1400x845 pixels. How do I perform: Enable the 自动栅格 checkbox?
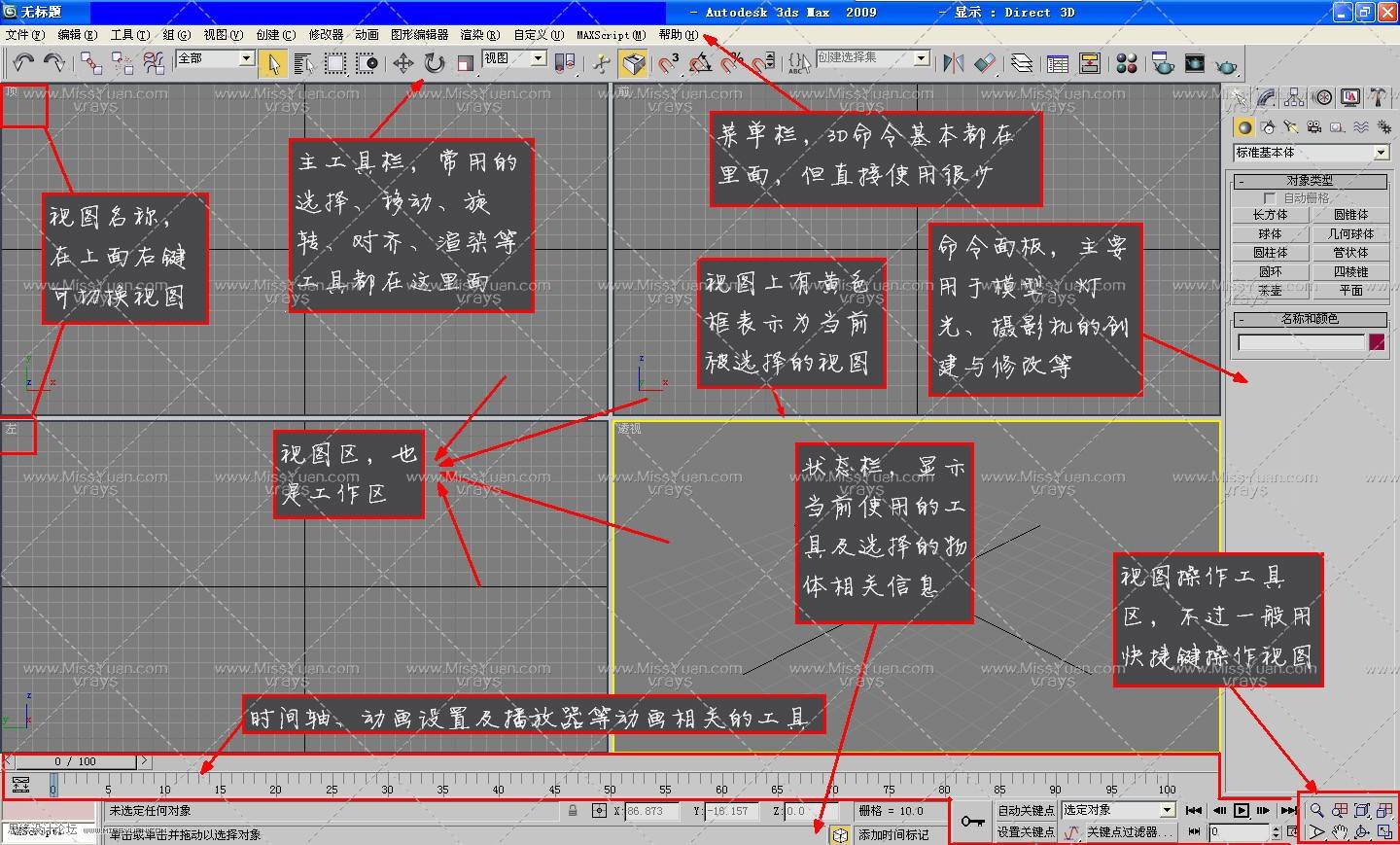[1269, 198]
